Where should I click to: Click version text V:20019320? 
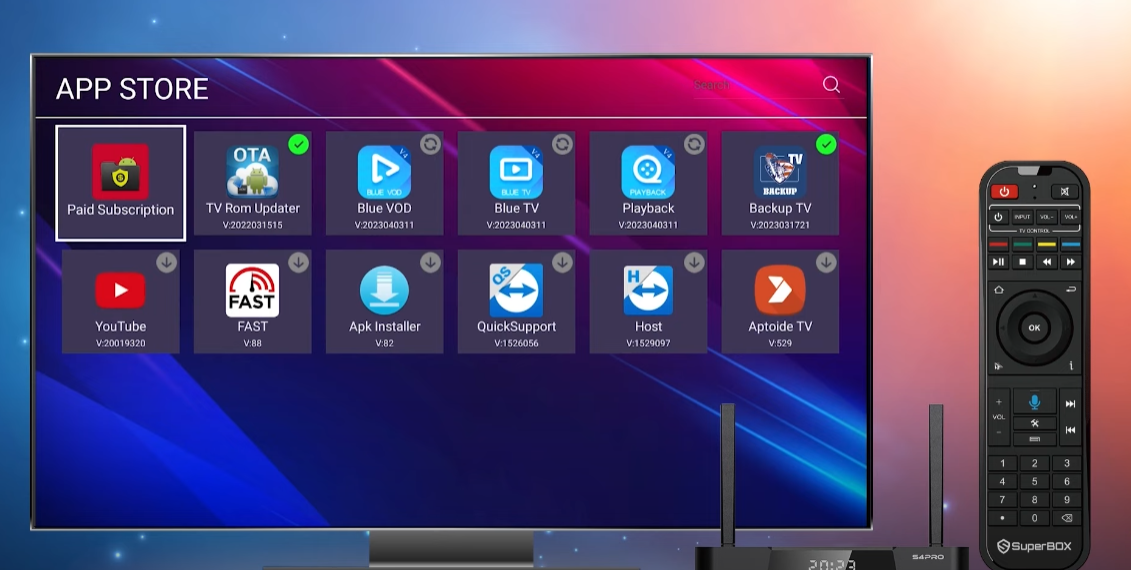(x=120, y=343)
